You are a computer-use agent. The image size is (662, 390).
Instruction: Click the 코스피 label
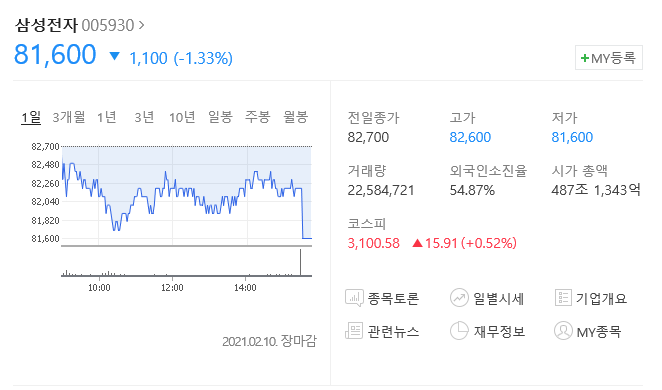(x=367, y=223)
